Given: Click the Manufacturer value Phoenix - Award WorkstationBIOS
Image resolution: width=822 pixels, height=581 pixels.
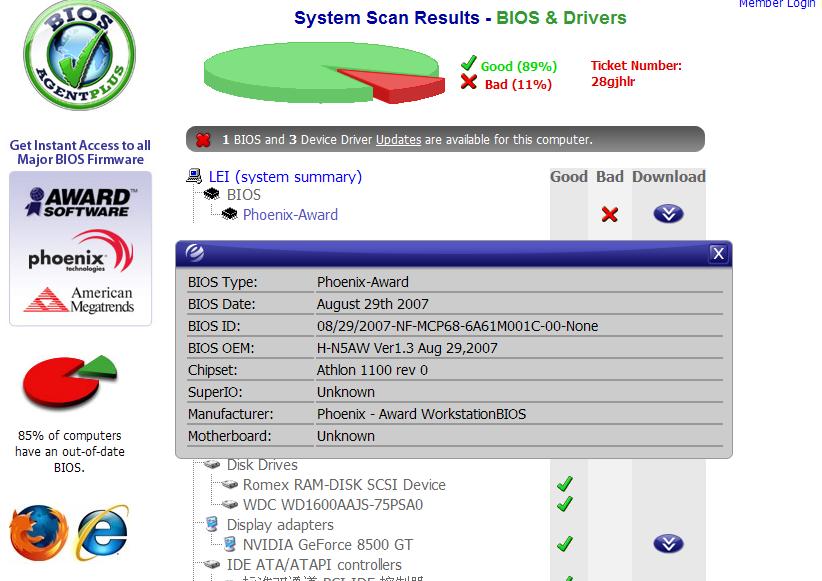Looking at the screenshot, I should click(421, 414).
